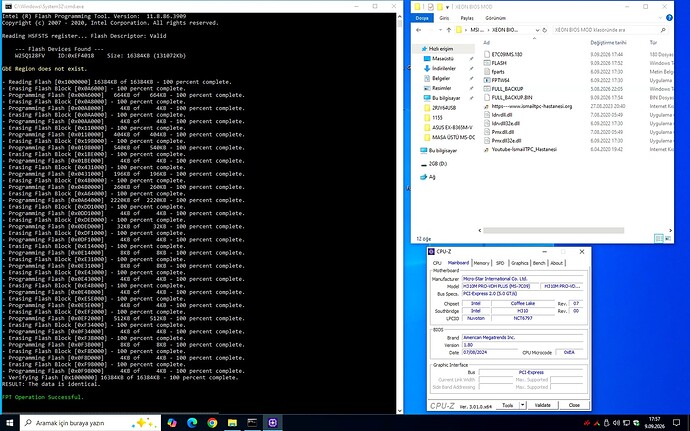
Task: Open Ağ network in navigation pane
Action: (432, 177)
